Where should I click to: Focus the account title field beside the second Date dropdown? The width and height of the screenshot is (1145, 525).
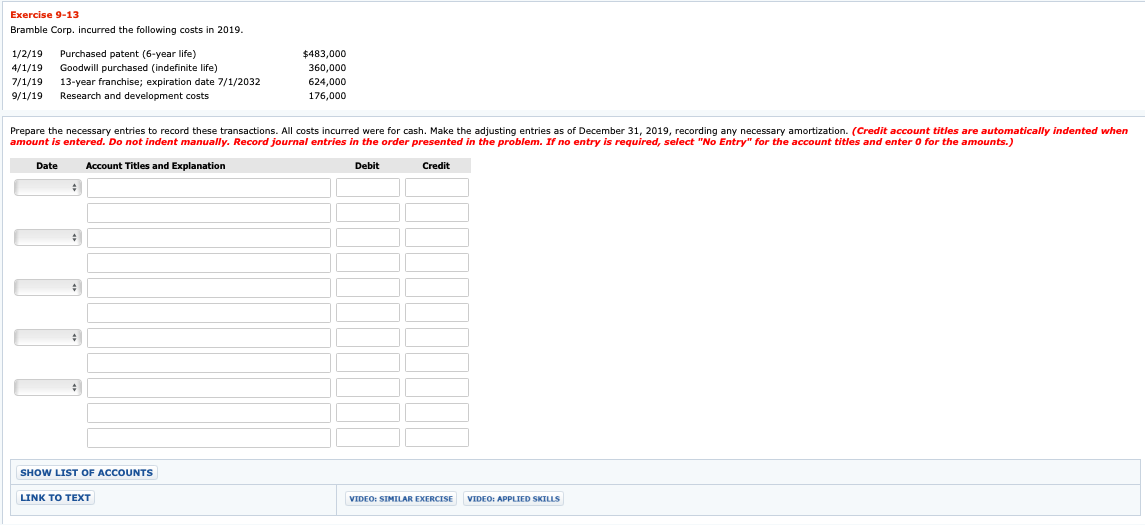(x=209, y=237)
